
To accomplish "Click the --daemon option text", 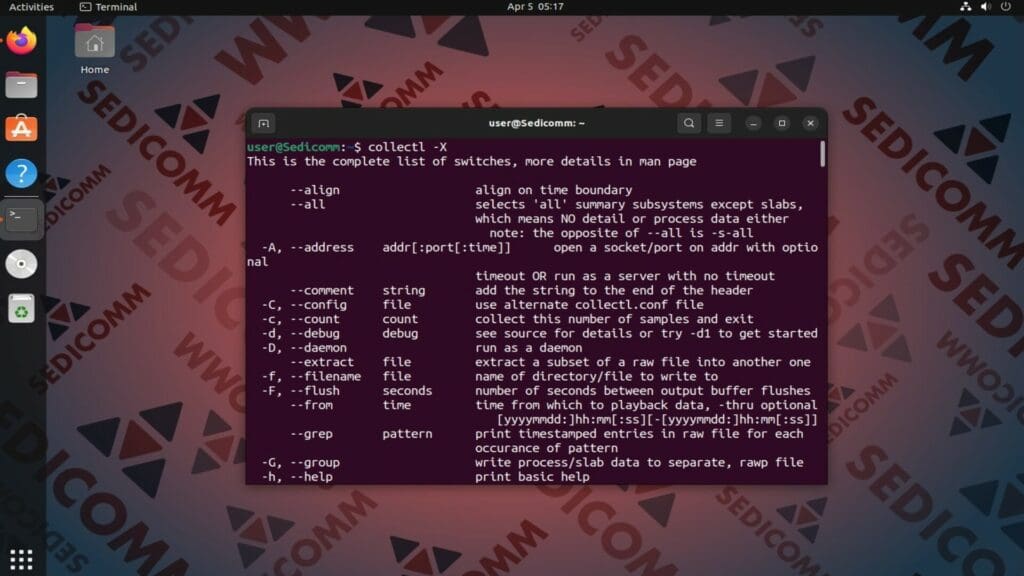I will pos(318,347).
